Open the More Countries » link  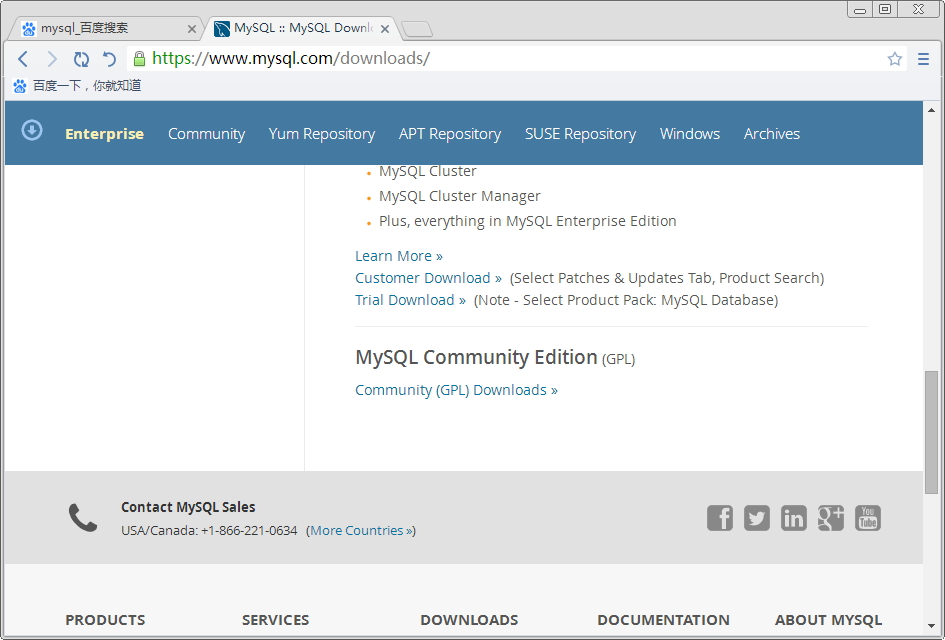click(x=362, y=530)
